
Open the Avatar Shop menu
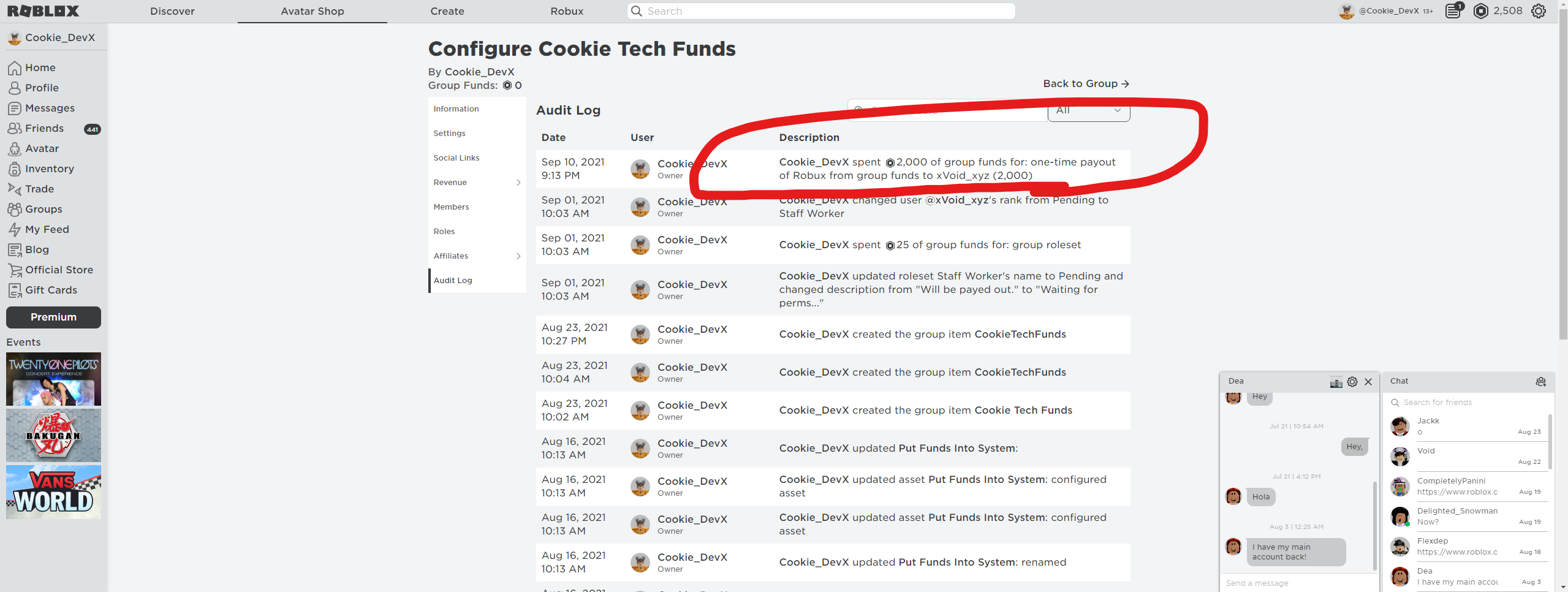click(x=312, y=11)
